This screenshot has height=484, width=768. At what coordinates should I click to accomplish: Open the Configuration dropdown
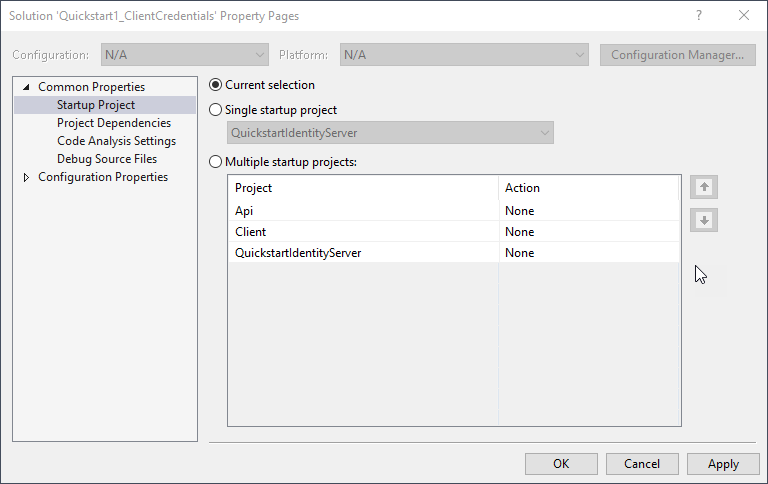[x=185, y=55]
